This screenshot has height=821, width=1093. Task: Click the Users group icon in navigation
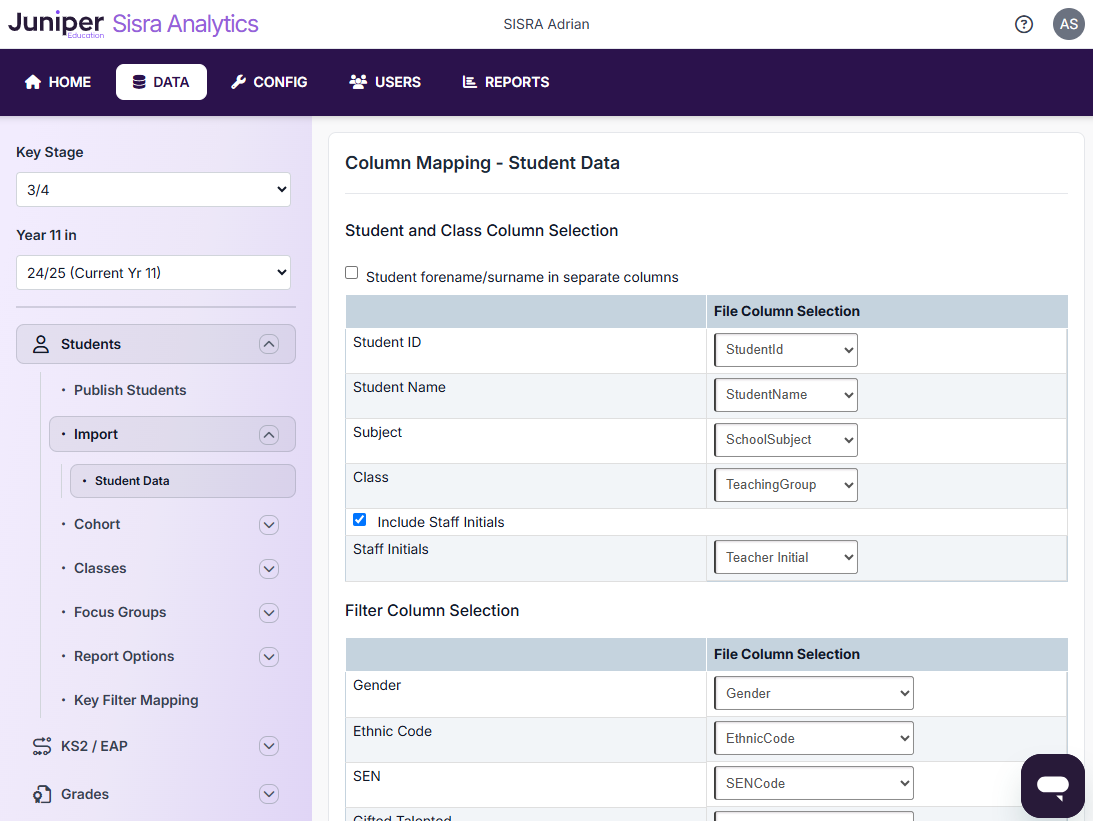coord(359,82)
